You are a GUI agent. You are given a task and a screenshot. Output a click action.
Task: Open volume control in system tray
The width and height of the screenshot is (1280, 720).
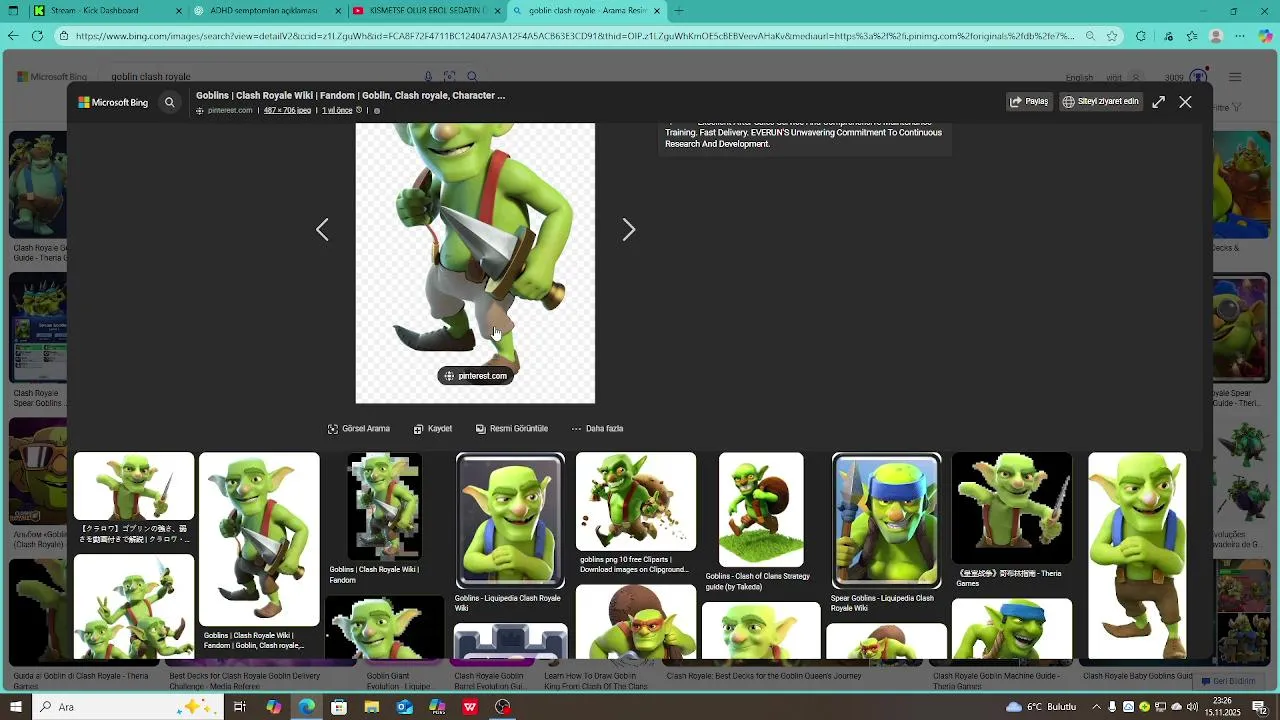click(x=1192, y=707)
